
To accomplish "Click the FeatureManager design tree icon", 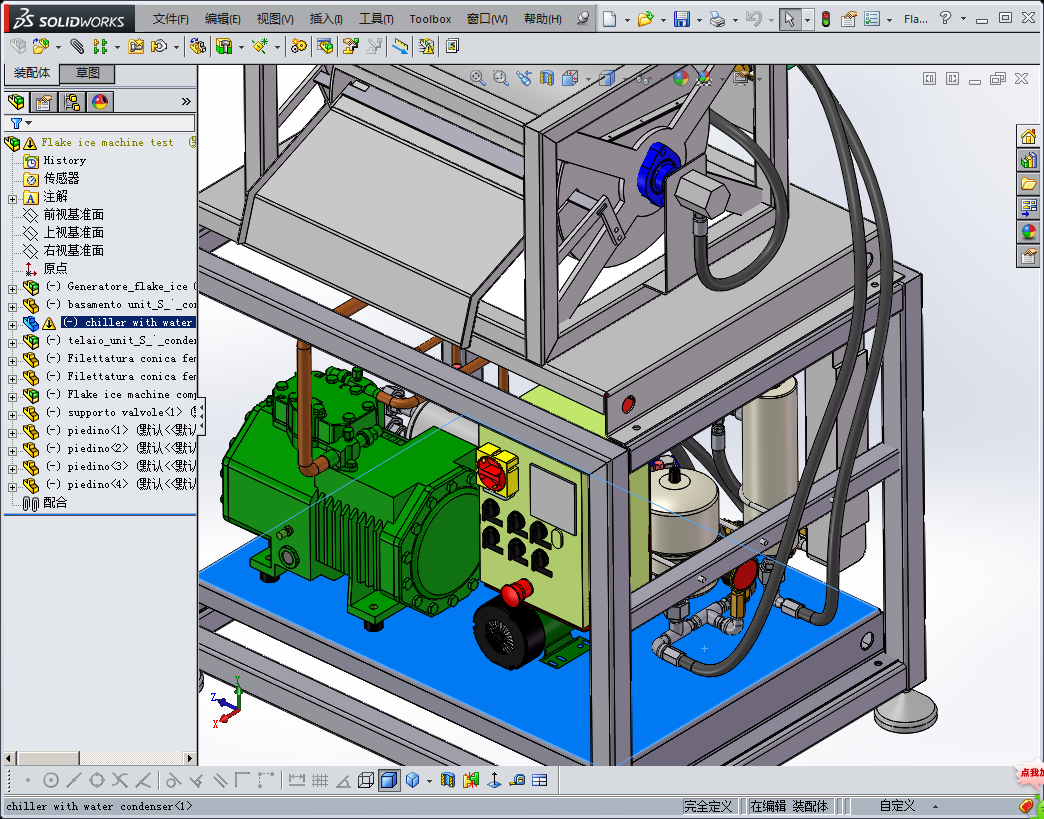I will click(x=16, y=102).
